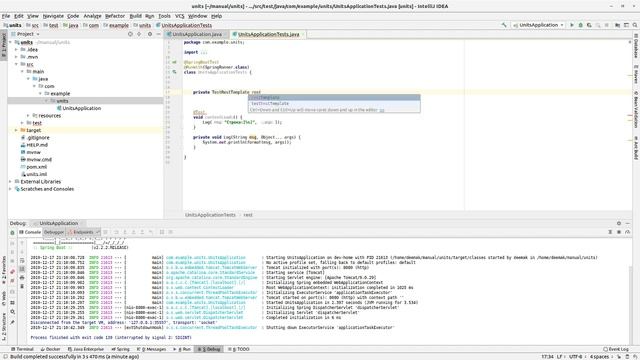640x360 pixels.
Task: Expand the target folder
Action: click(x=16, y=130)
